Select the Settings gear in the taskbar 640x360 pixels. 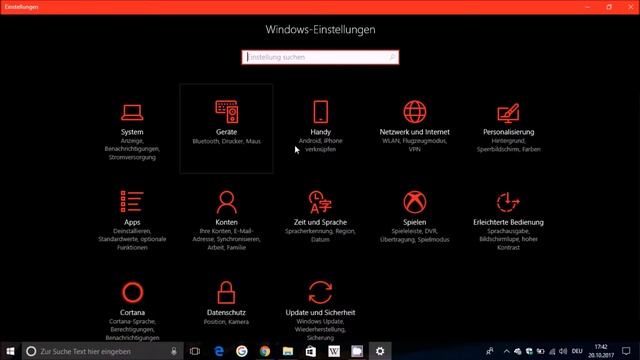point(380,351)
